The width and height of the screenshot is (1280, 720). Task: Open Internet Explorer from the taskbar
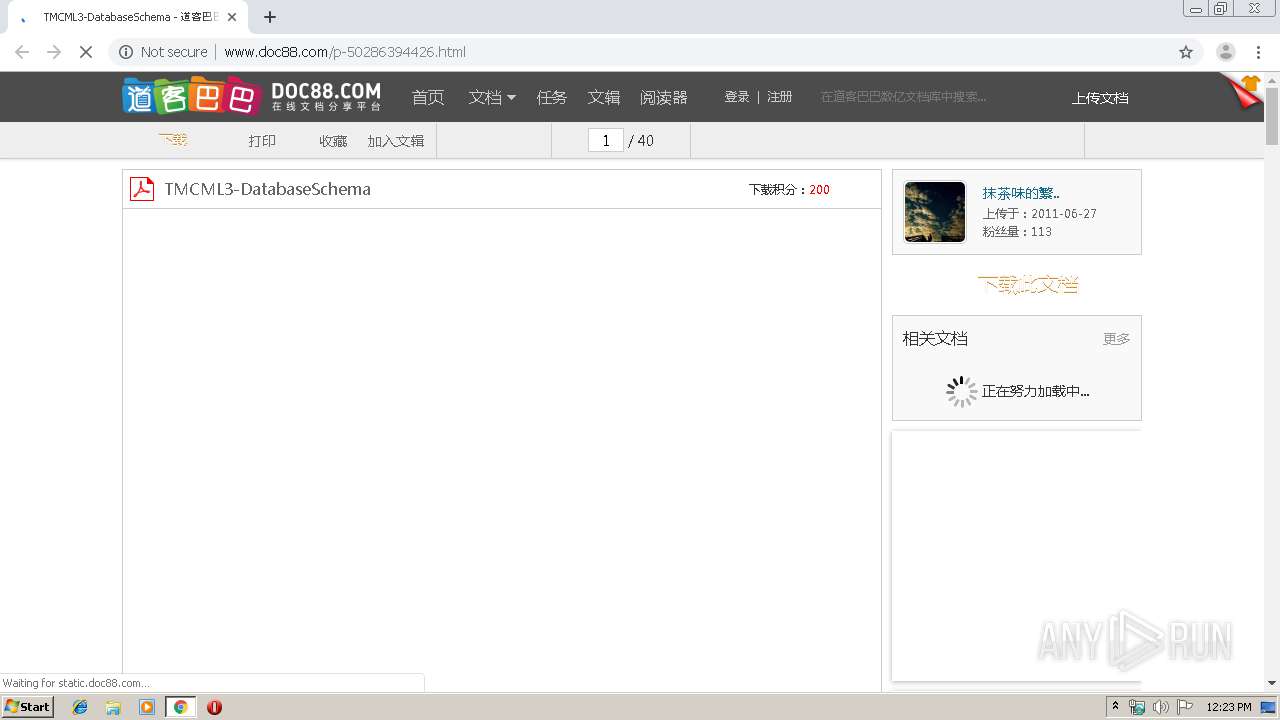tap(80, 707)
